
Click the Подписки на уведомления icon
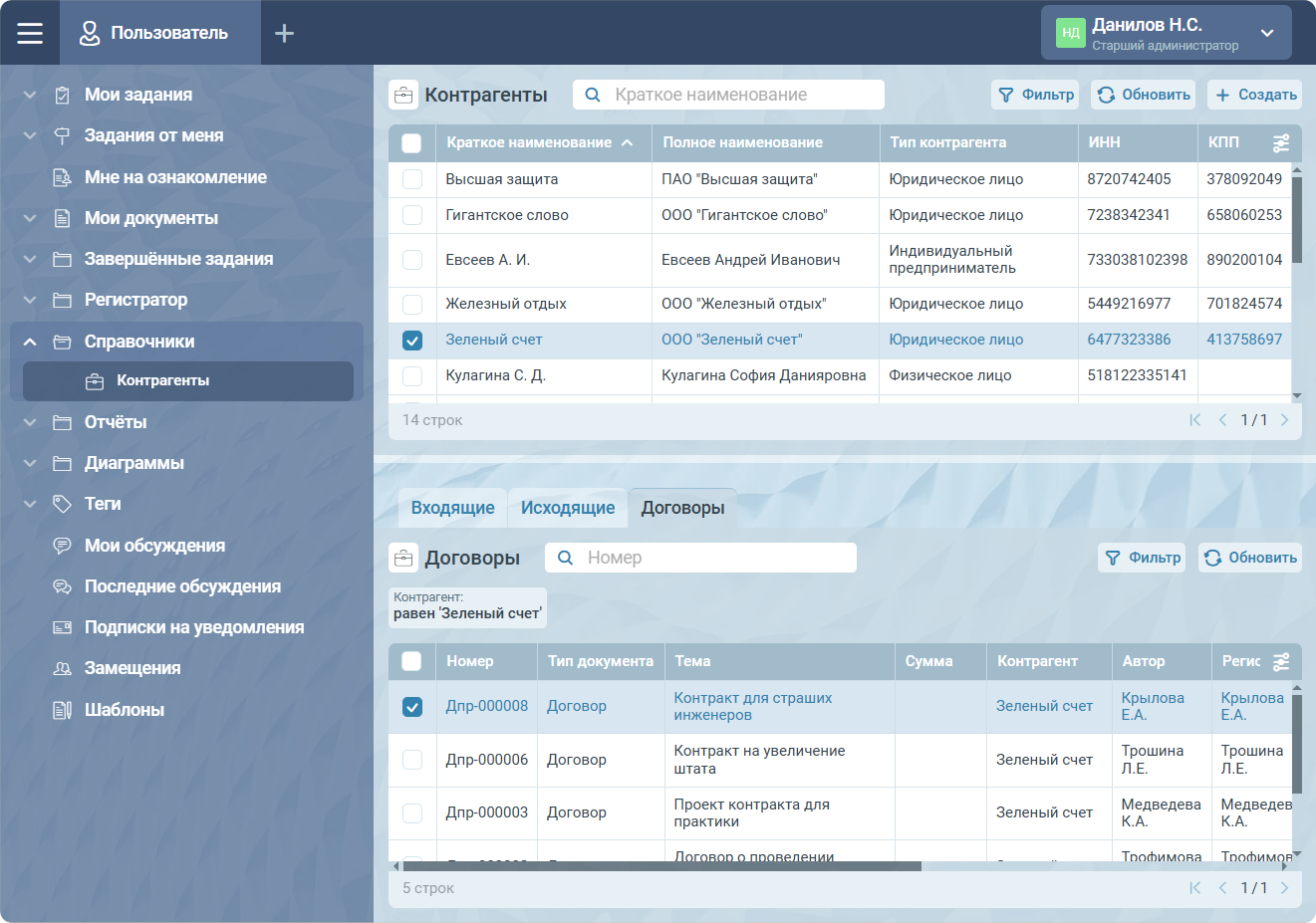coord(62,627)
